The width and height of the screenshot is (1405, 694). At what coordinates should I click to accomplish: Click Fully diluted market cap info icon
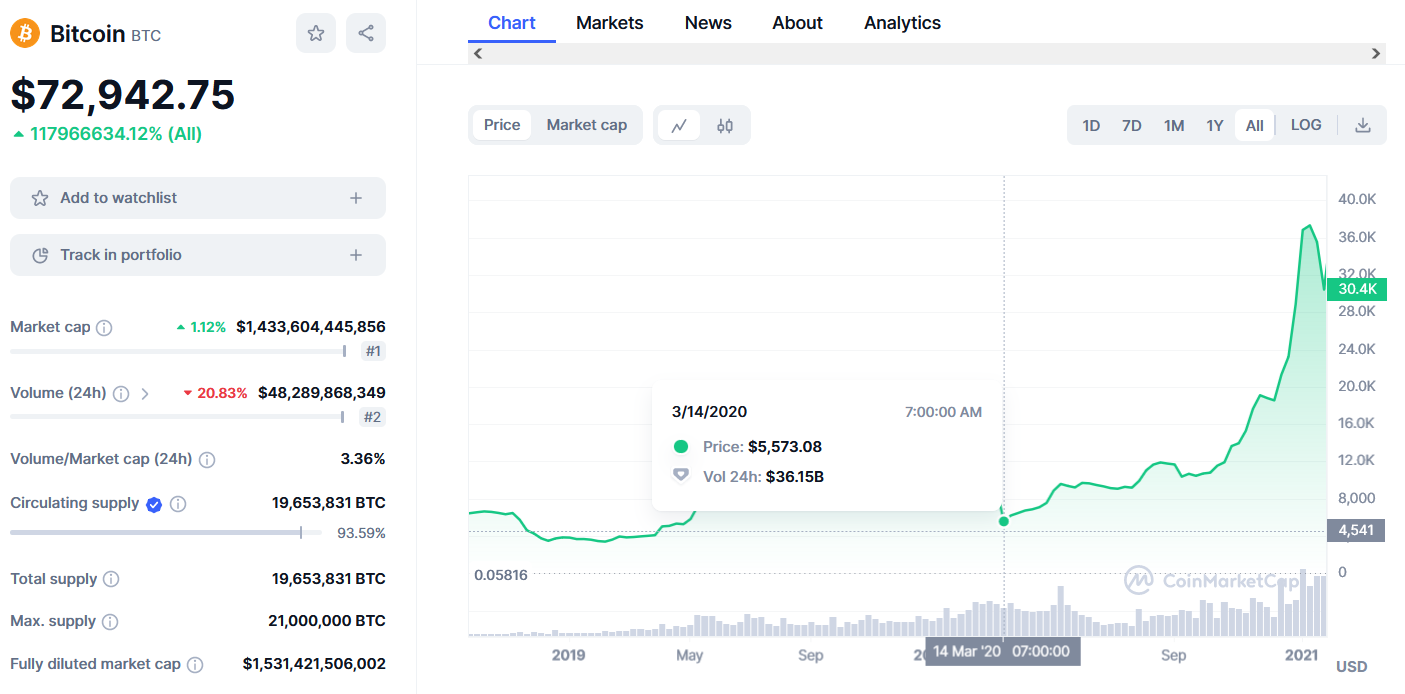(x=196, y=665)
